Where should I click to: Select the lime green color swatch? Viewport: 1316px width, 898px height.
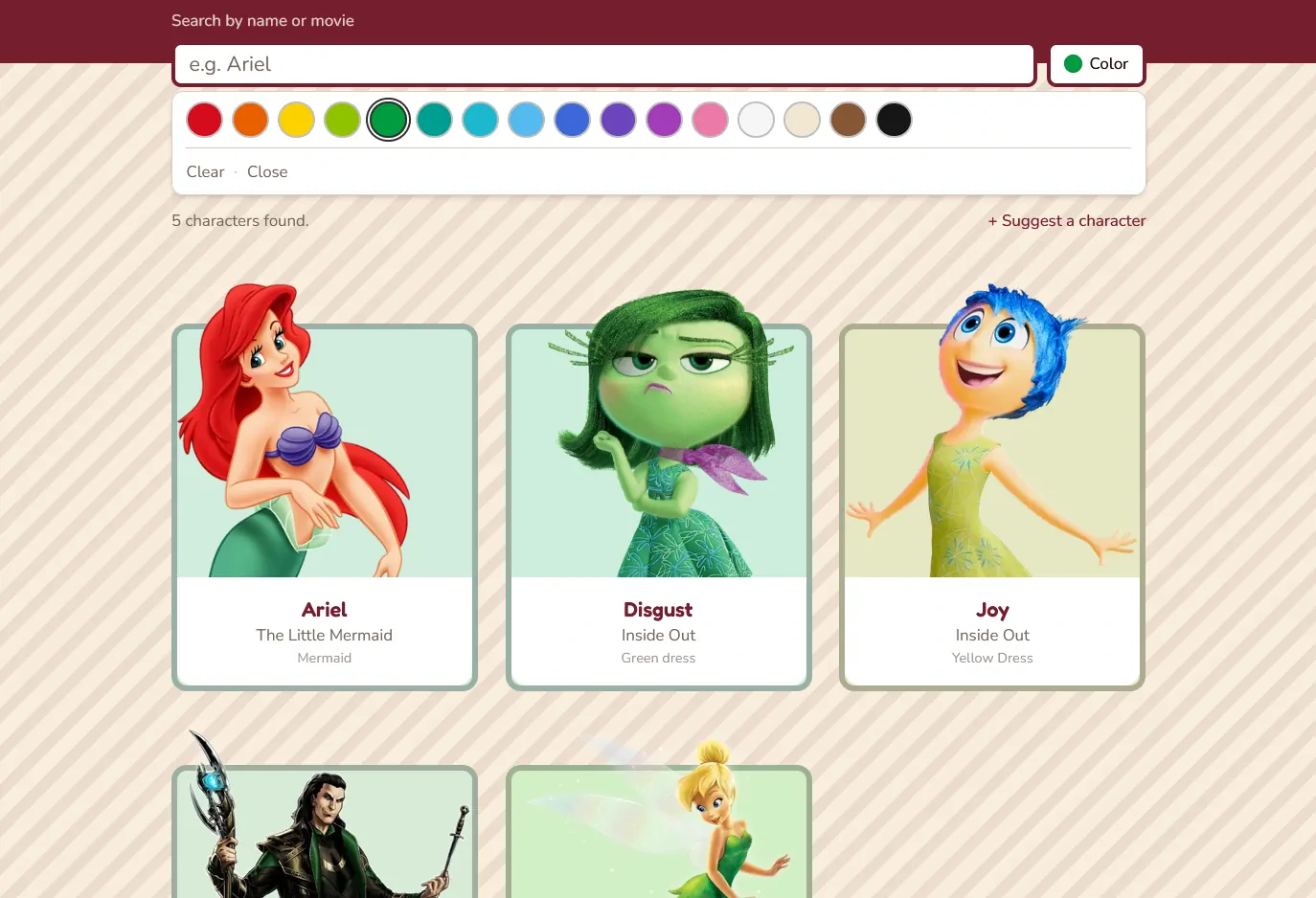click(342, 120)
